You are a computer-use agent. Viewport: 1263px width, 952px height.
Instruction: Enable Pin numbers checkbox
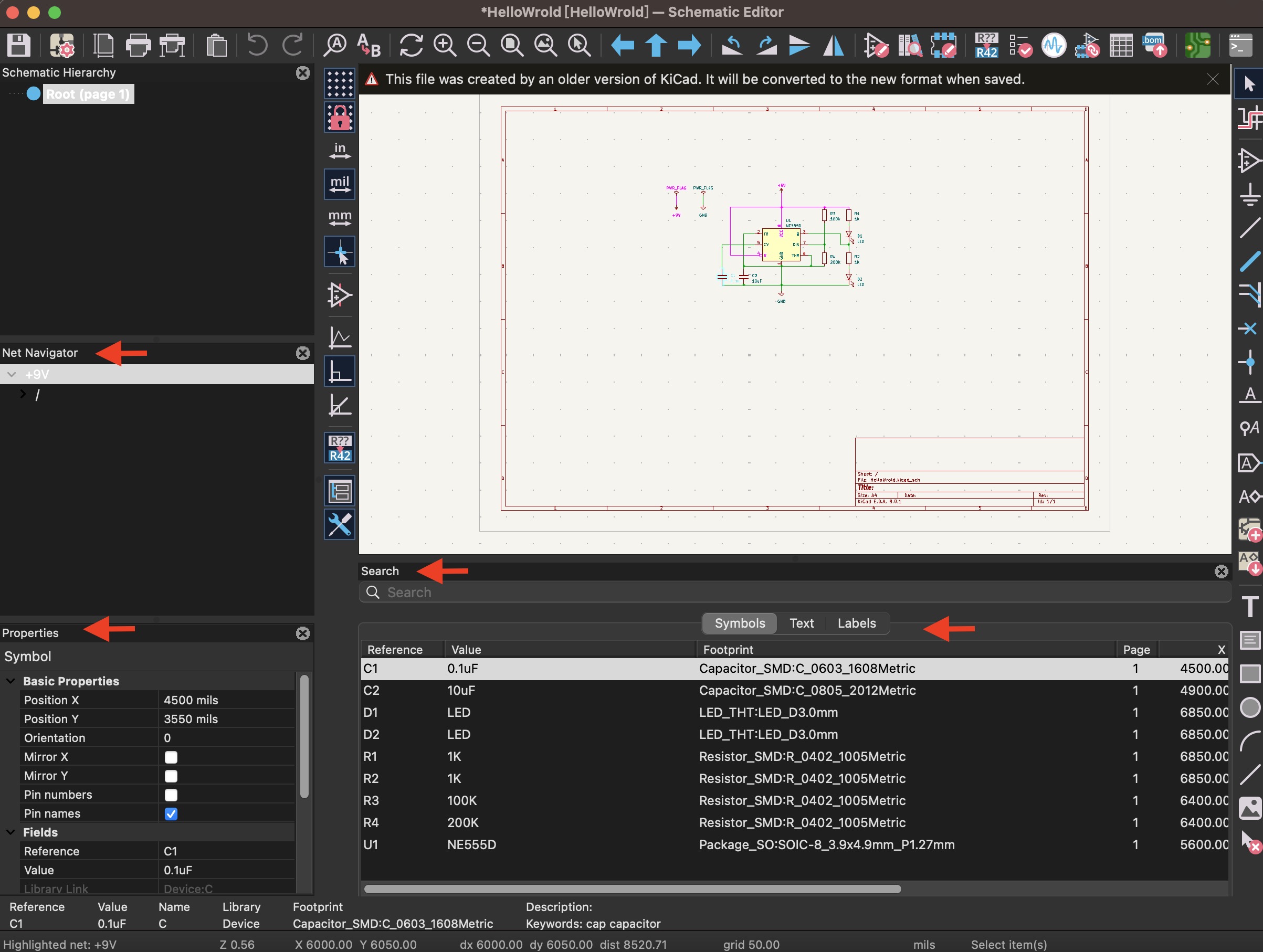tap(171, 795)
